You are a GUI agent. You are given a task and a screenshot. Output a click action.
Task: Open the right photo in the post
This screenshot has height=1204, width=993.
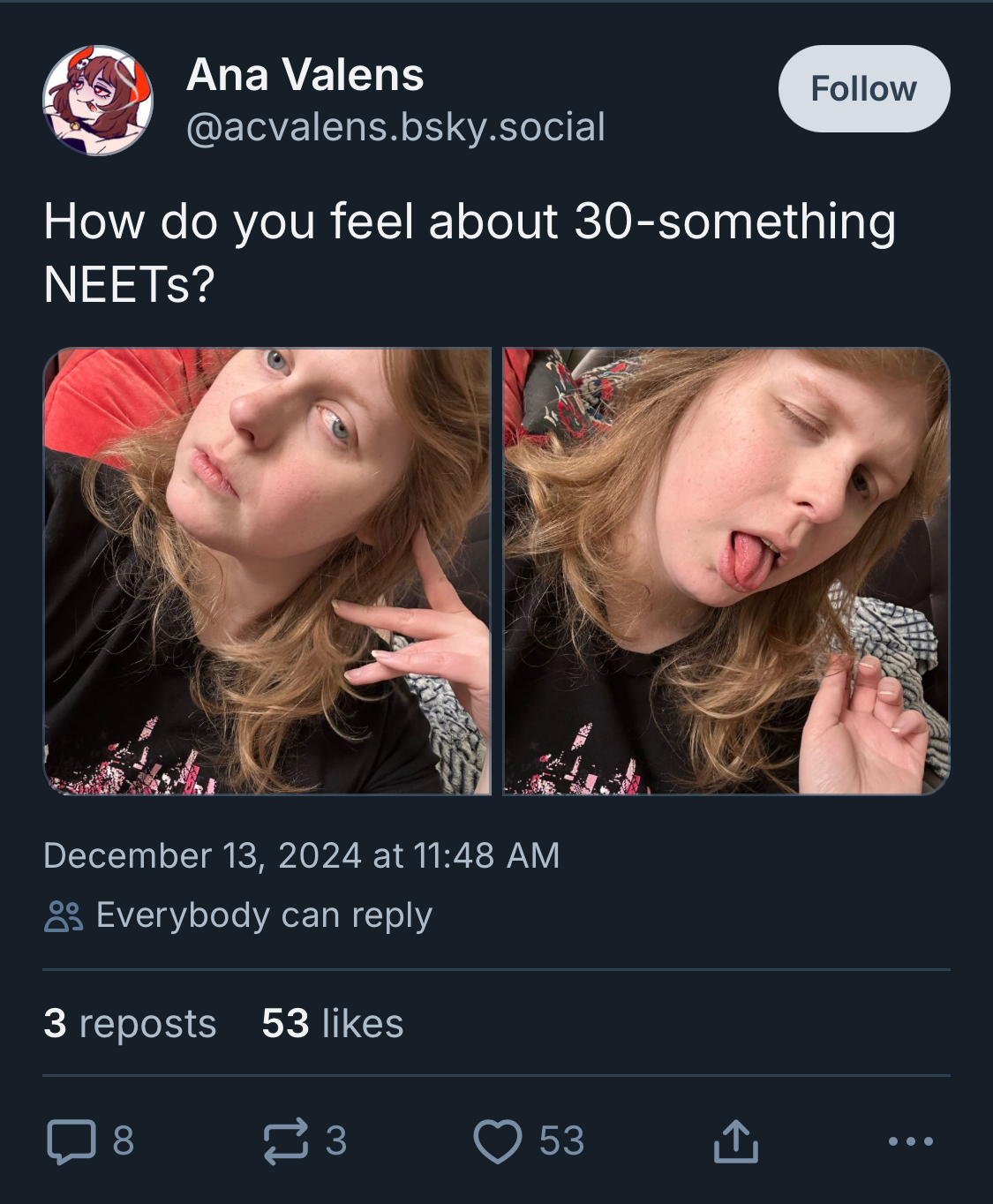click(726, 571)
